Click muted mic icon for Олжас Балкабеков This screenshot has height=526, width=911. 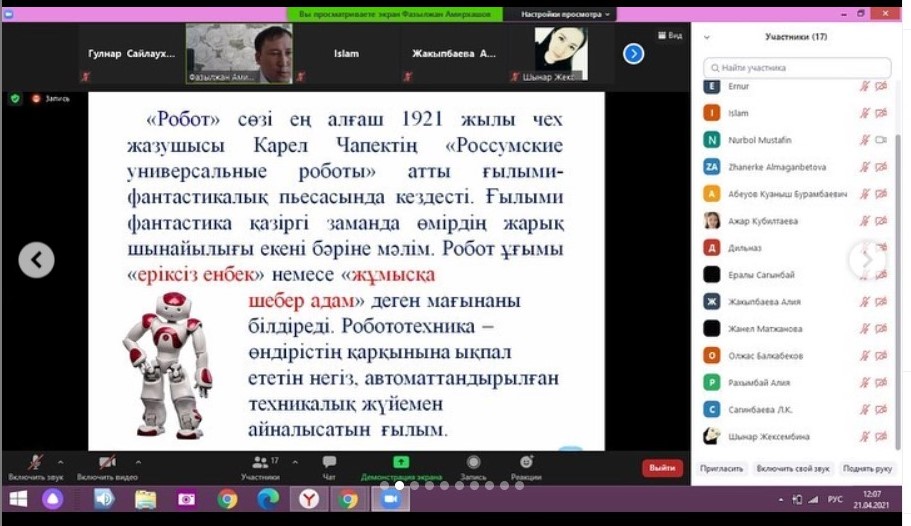(865, 356)
